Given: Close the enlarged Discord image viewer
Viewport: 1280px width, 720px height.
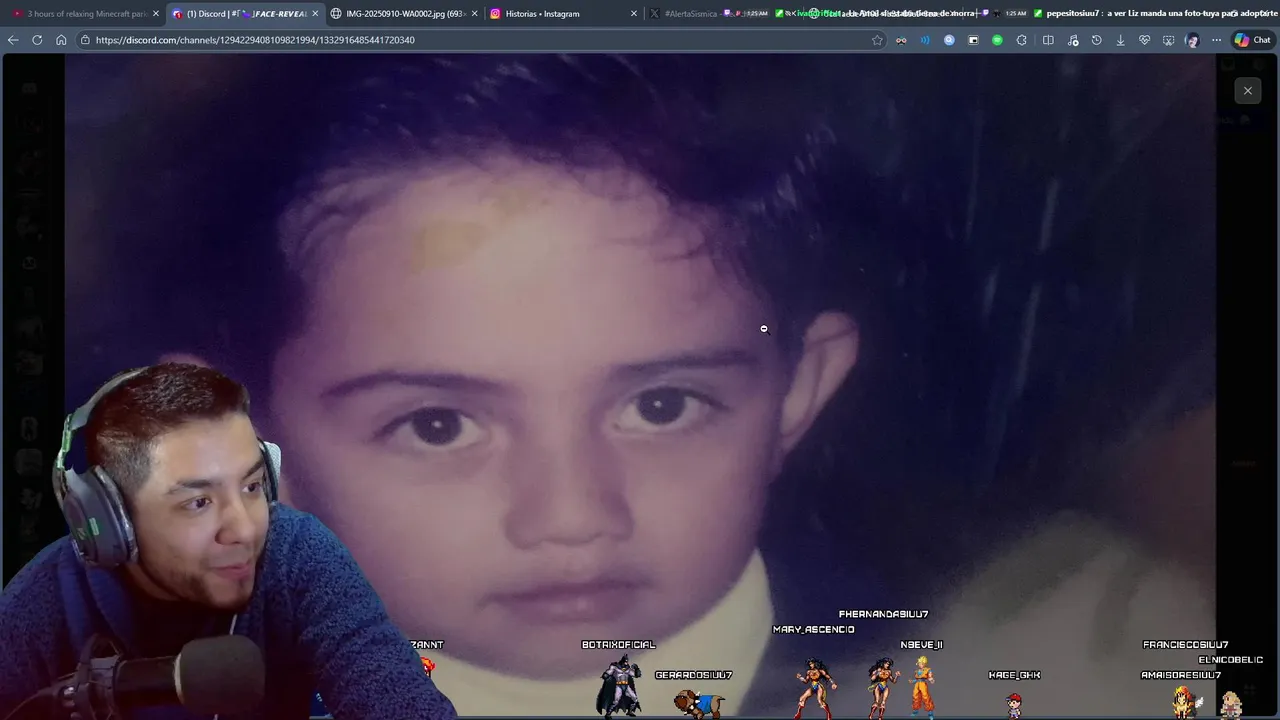Looking at the screenshot, I should point(1247,91).
